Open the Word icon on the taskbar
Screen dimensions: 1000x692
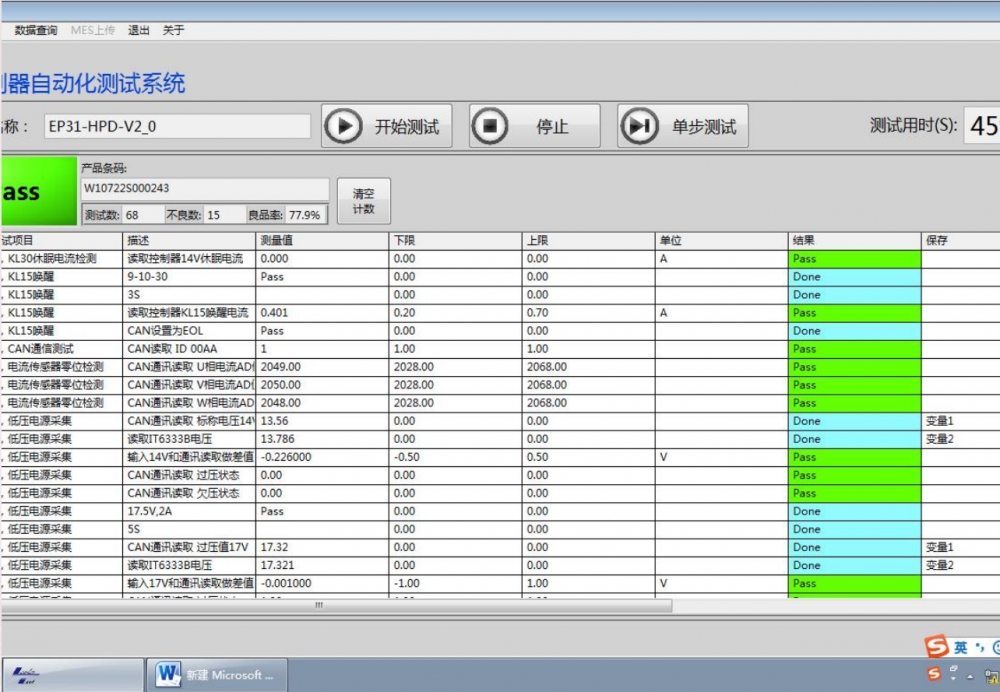pos(168,675)
